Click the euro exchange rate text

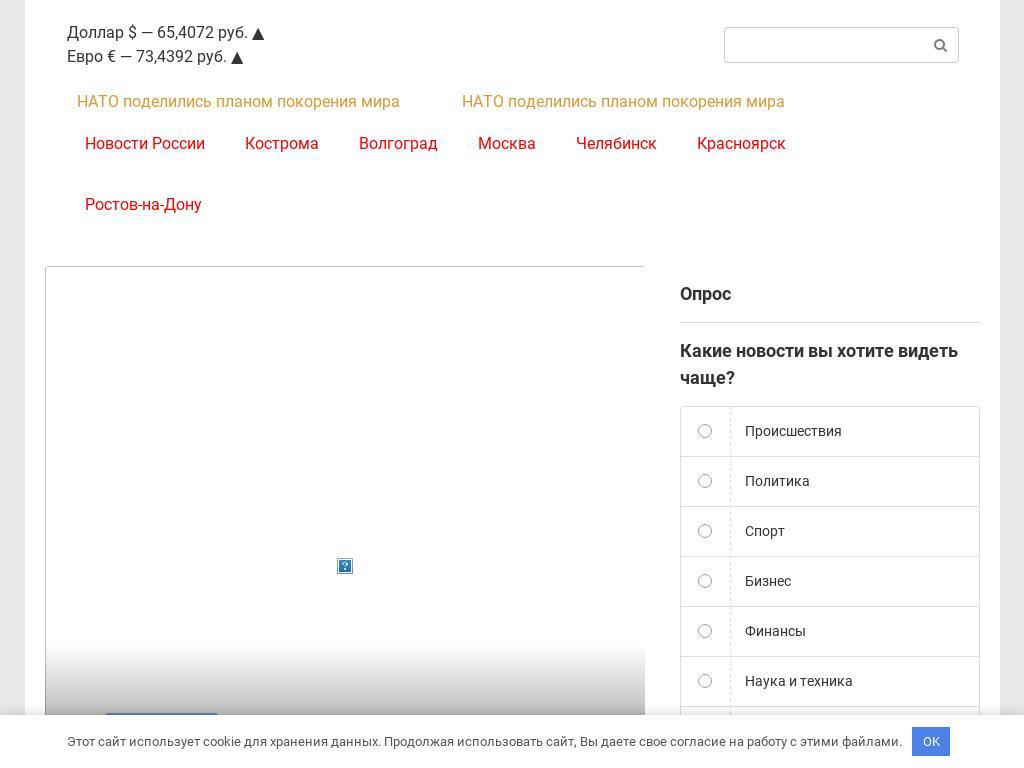point(155,57)
